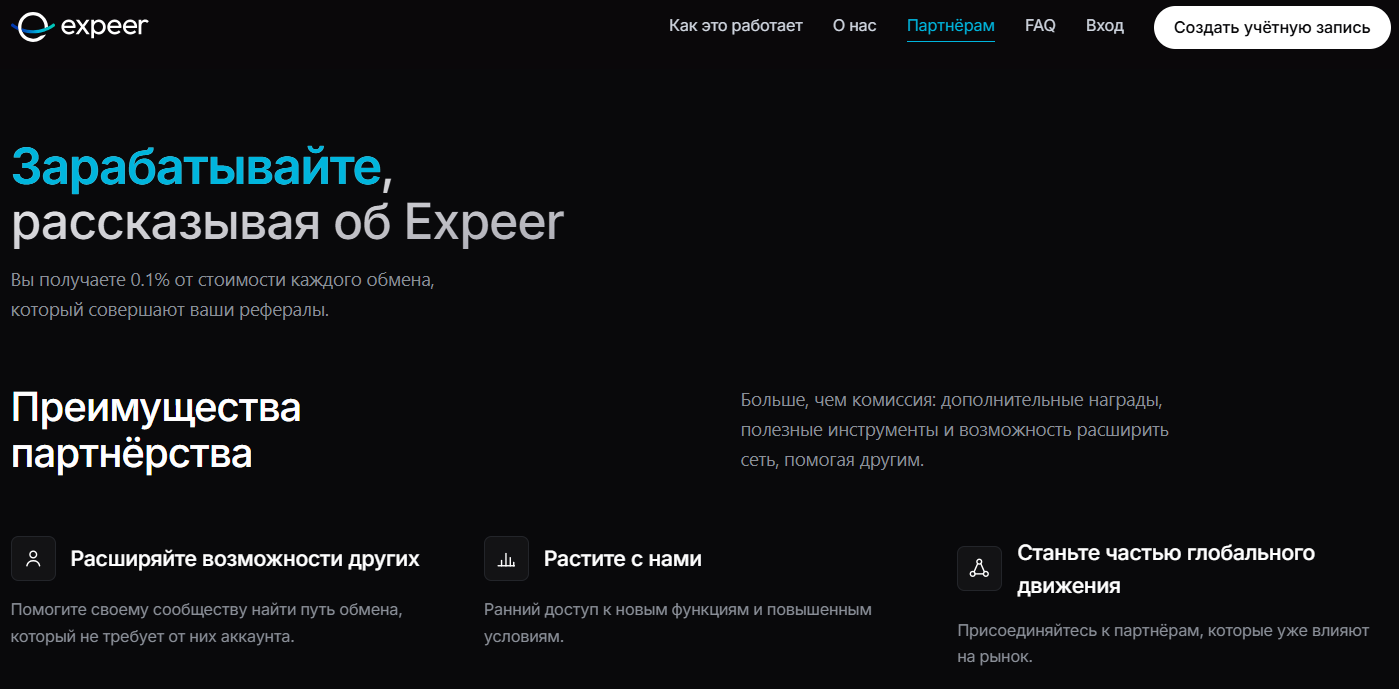The width and height of the screenshot is (1399, 689).
Task: Click the Станьте частью глобального движения title
Action: click(x=1166, y=569)
